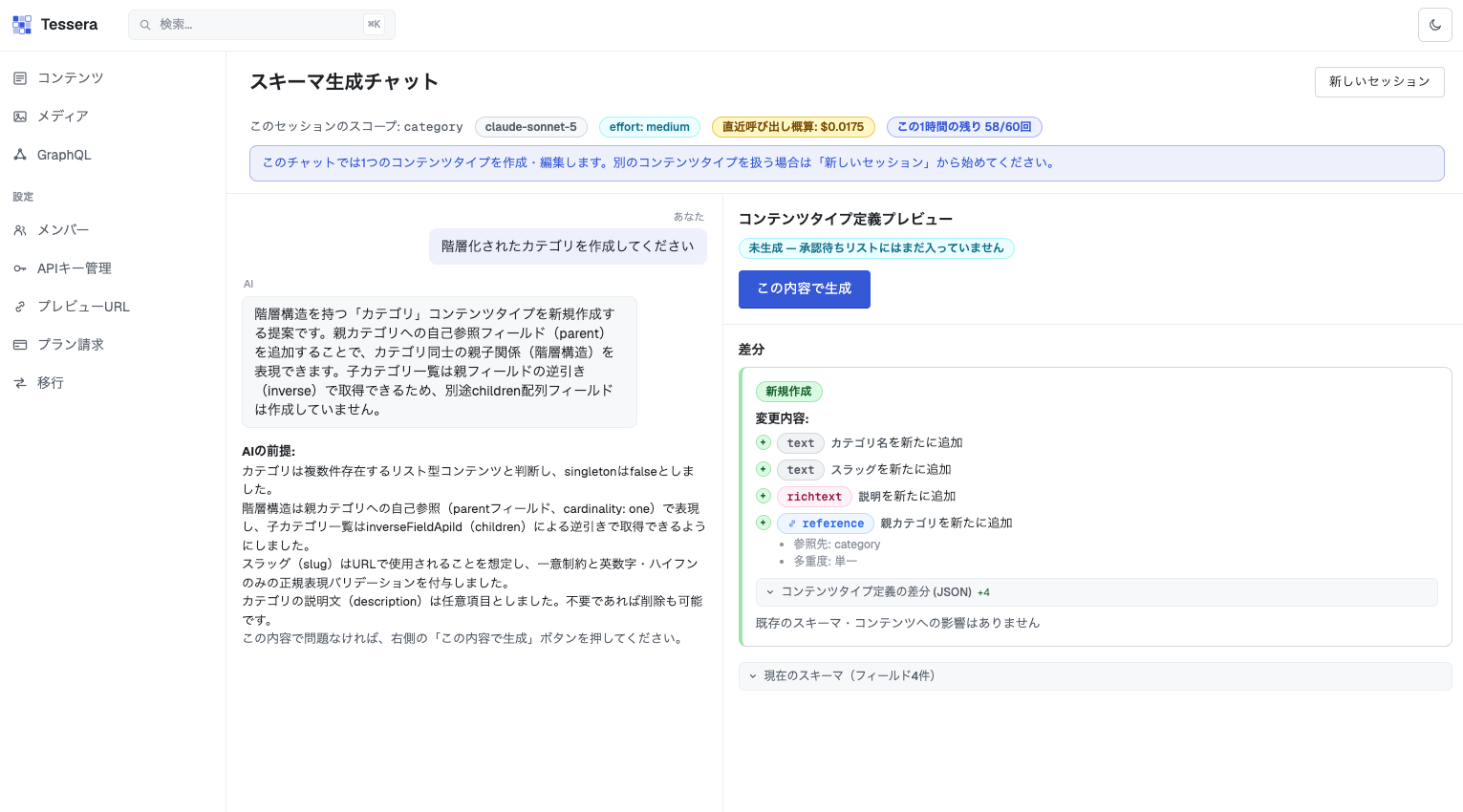Click the 直近呼び出し概算 cost badge
This screenshot has width=1463, height=812.
(x=793, y=127)
